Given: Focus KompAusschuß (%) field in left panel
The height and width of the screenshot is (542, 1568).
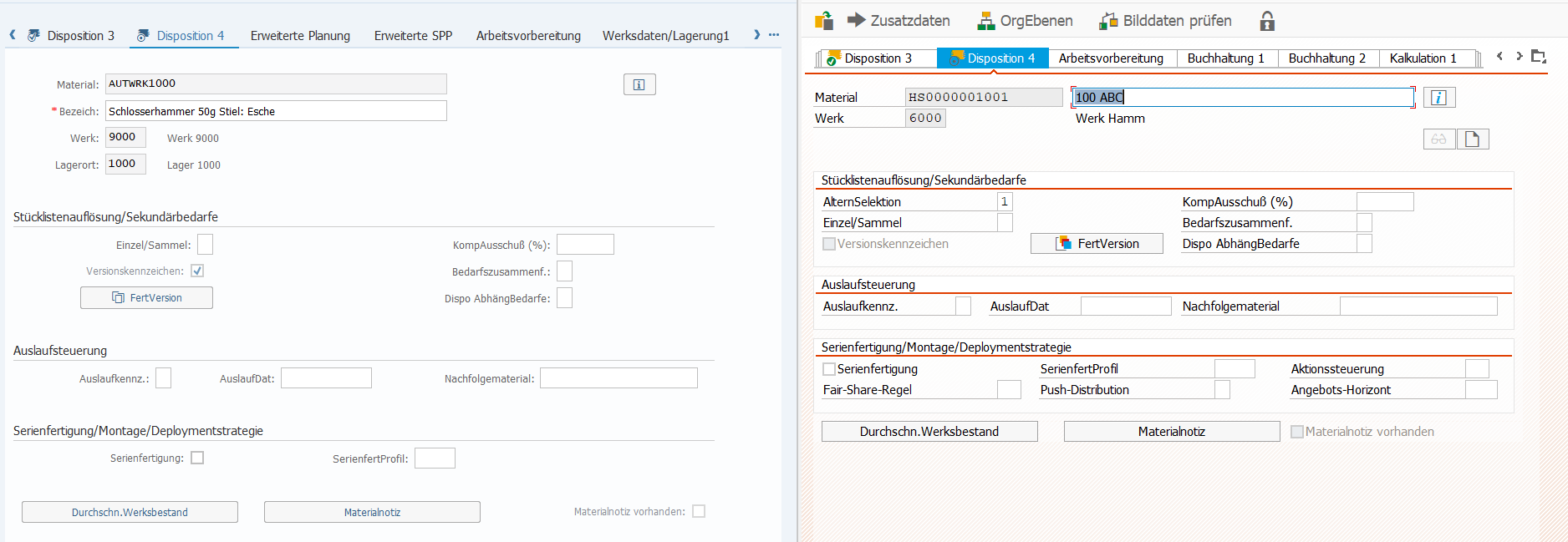Looking at the screenshot, I should point(585,245).
